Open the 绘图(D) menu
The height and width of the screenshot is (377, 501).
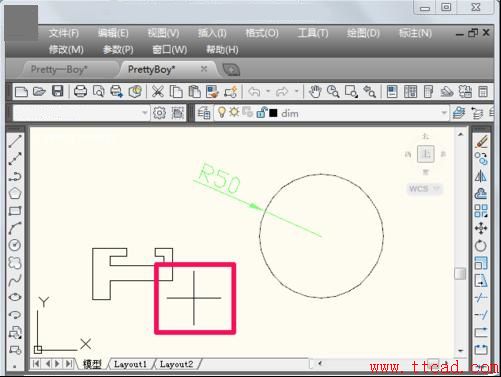pyautogui.click(x=363, y=33)
